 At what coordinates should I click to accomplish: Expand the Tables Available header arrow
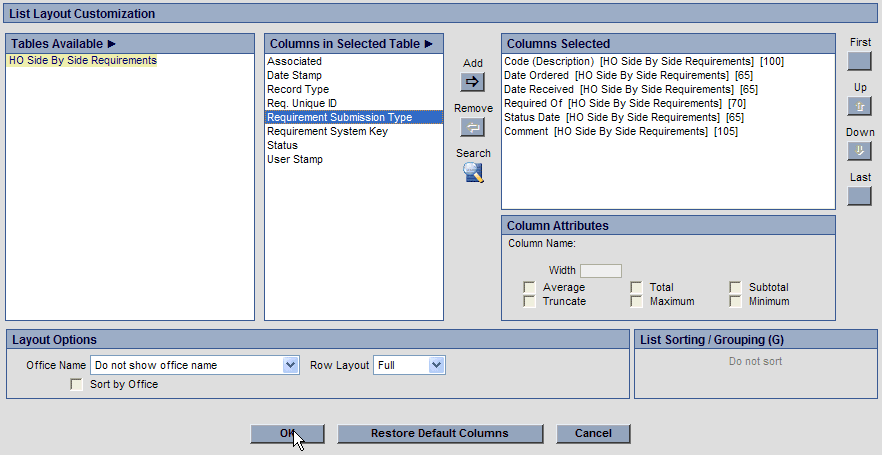coord(112,44)
